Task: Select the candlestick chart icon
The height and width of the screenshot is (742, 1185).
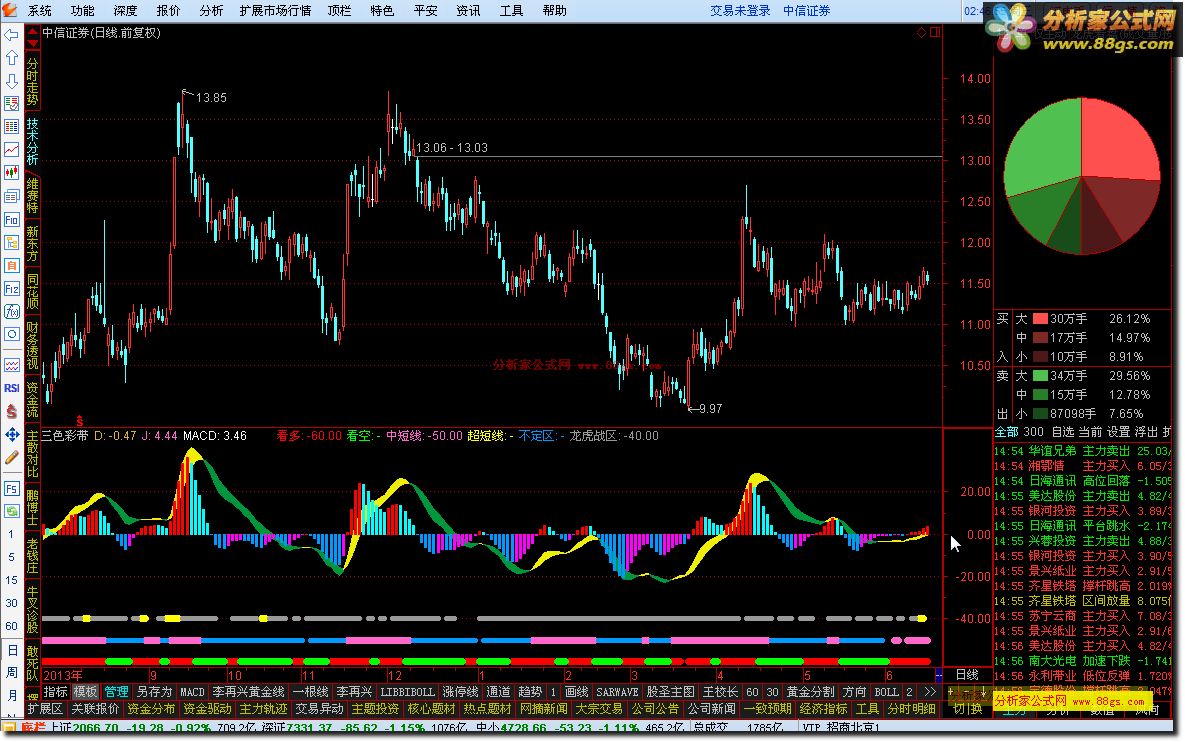Action: 11,173
